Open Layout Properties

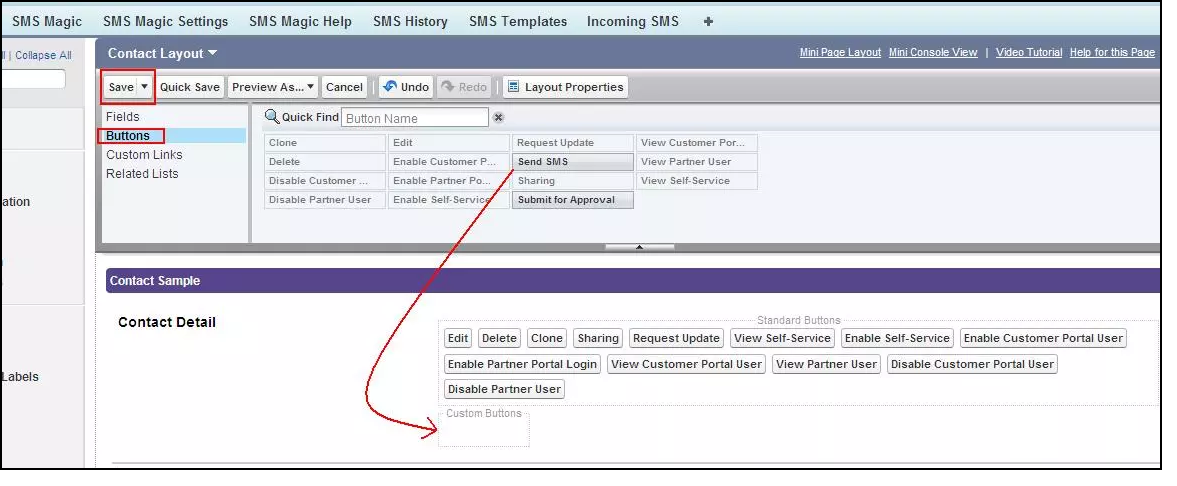565,87
